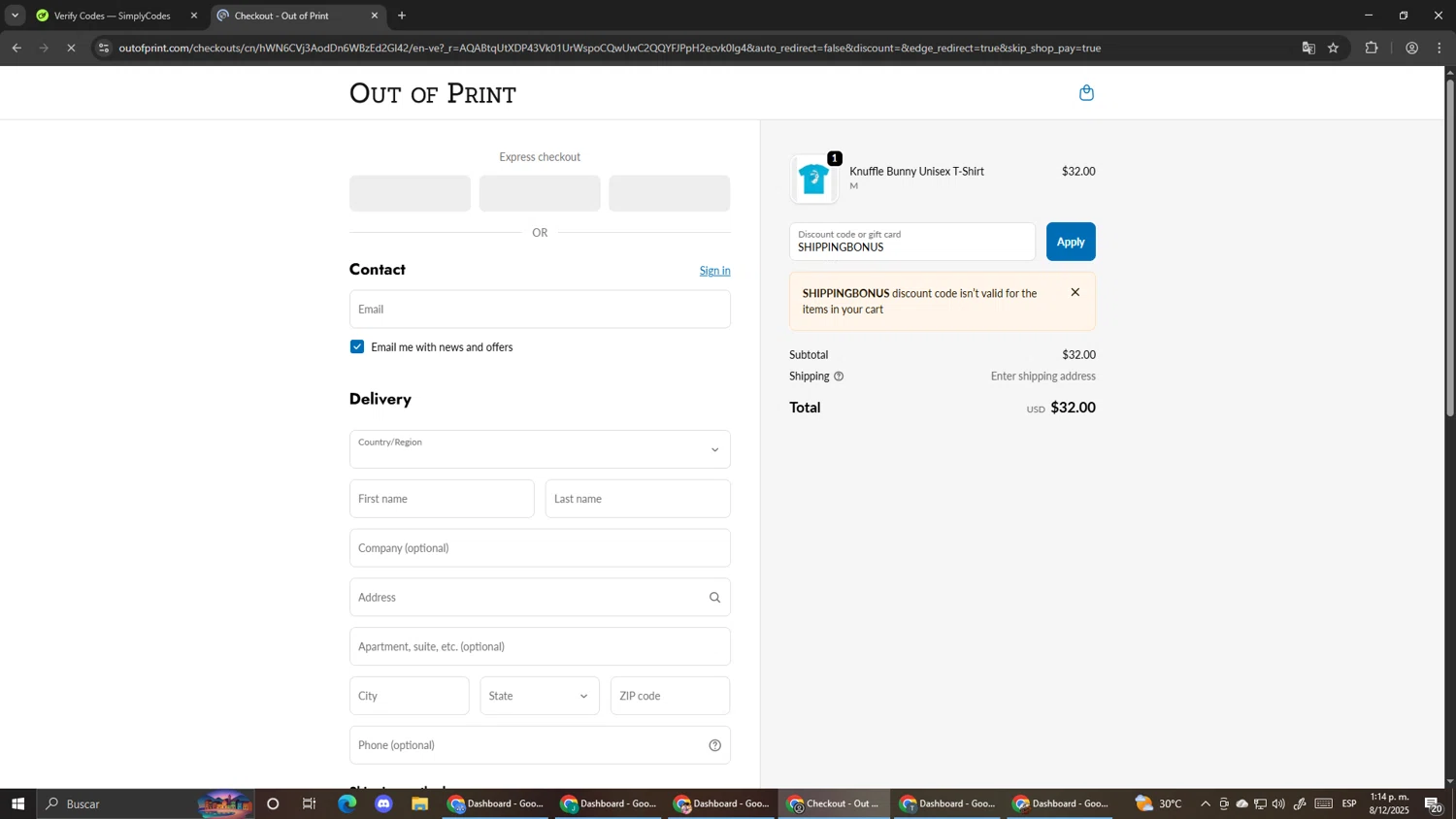The image size is (1456, 819).
Task: Click the discount code input field
Action: pyautogui.click(x=912, y=242)
